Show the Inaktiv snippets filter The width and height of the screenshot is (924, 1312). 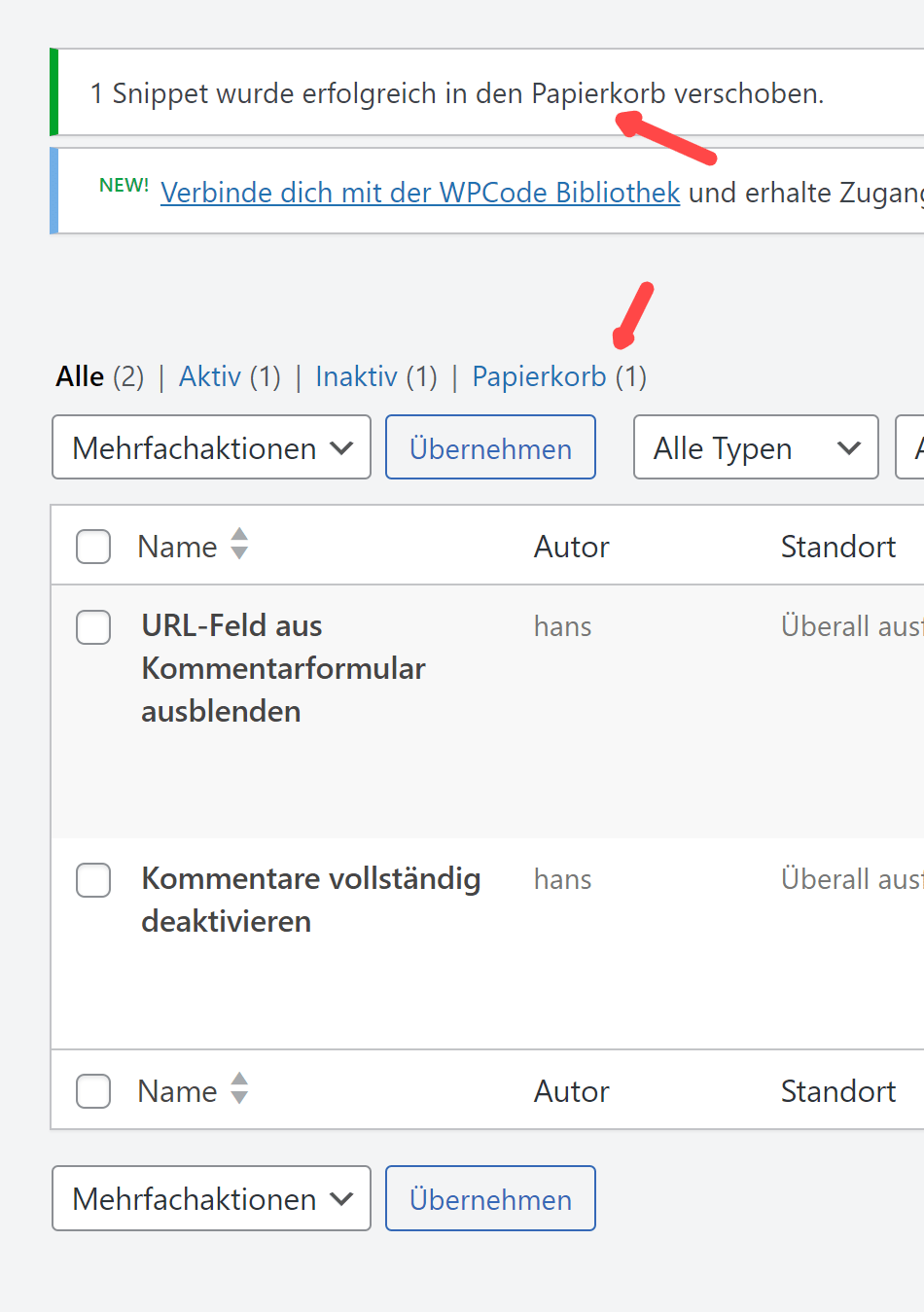(356, 376)
